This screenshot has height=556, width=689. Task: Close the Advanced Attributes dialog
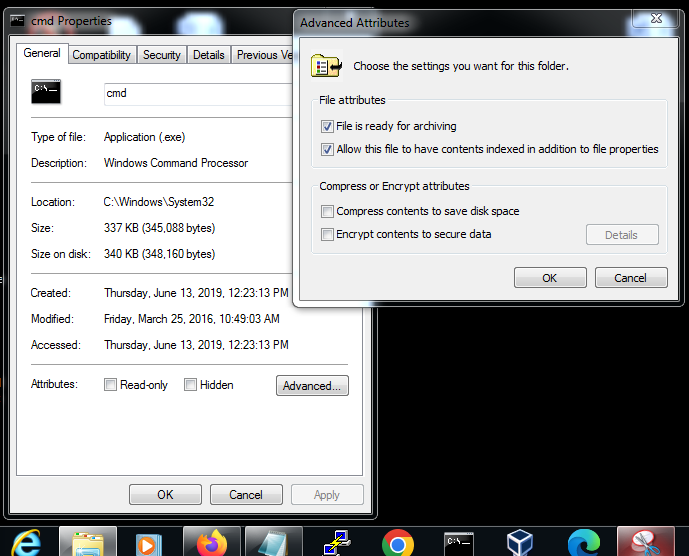tap(656, 18)
